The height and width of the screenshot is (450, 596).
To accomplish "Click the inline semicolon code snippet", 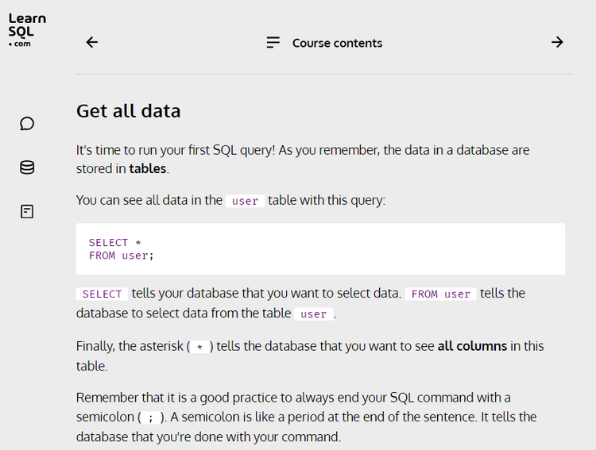I will point(151,418).
